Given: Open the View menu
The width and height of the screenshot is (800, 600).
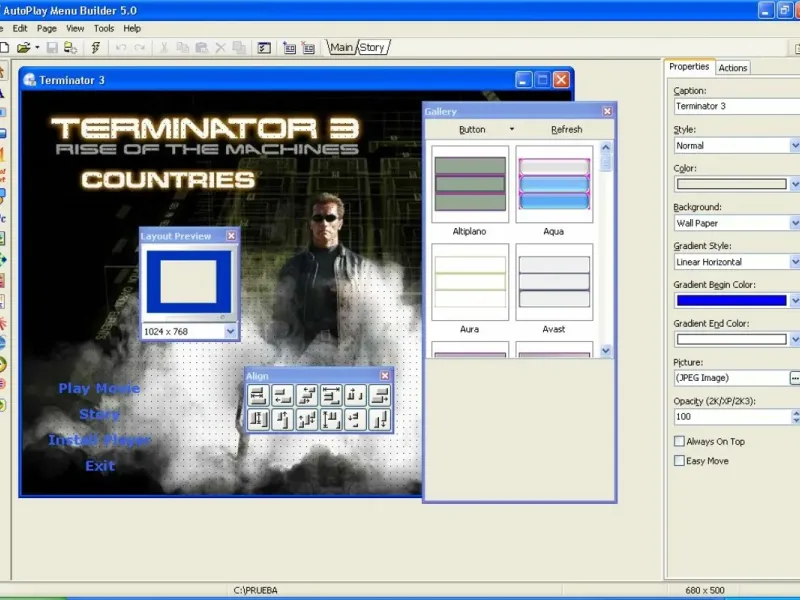Looking at the screenshot, I should click(x=75, y=29).
